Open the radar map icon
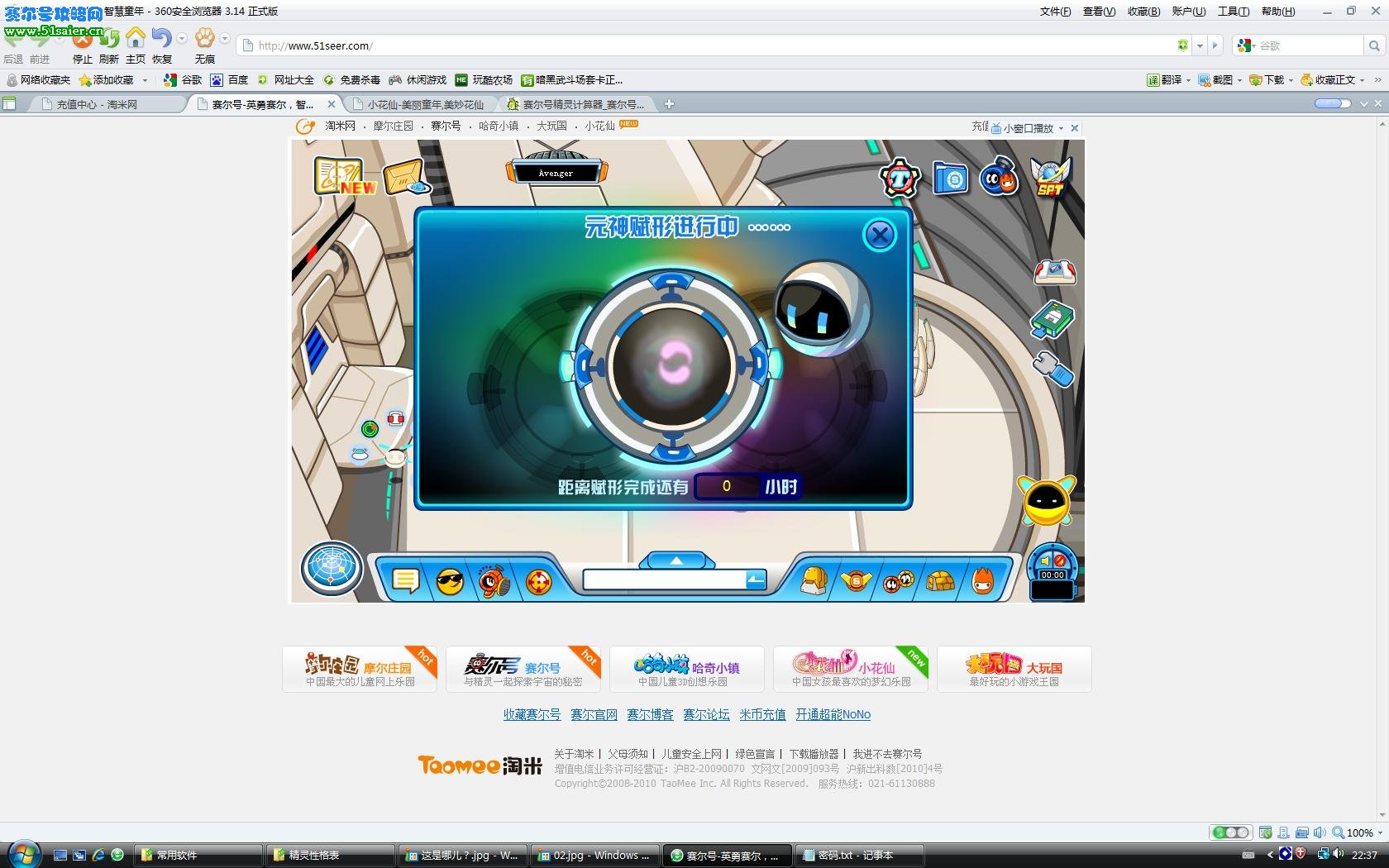The height and width of the screenshot is (868, 1389). (x=332, y=569)
